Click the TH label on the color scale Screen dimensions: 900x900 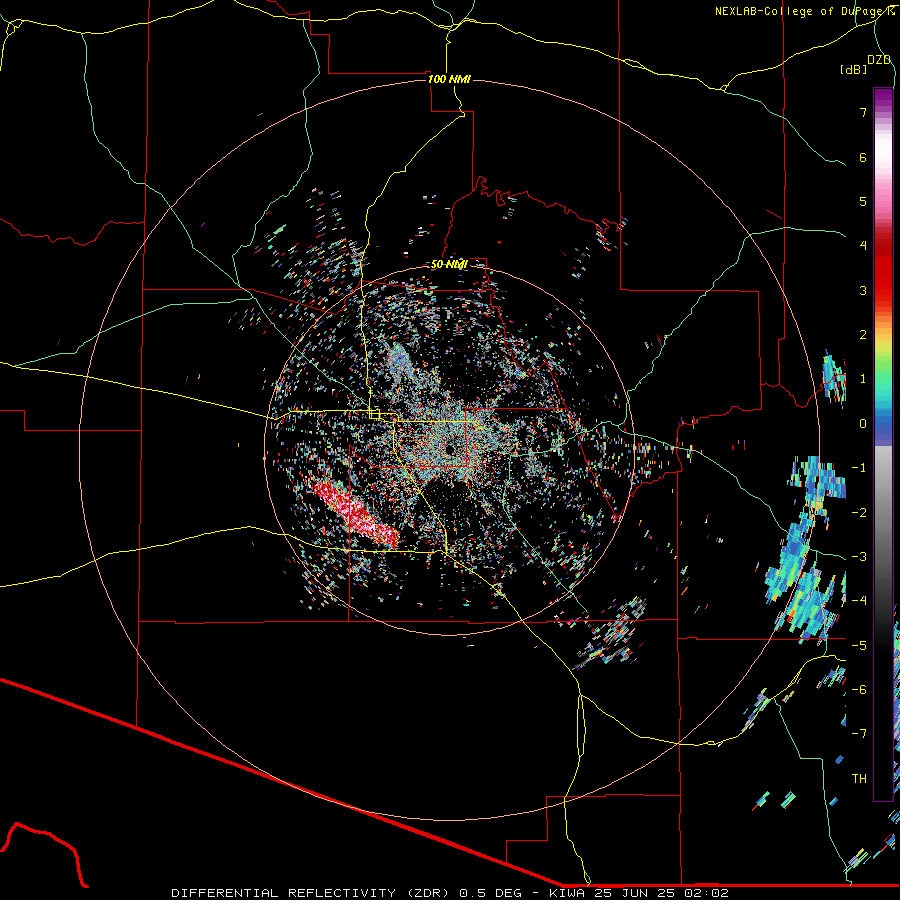click(x=859, y=779)
